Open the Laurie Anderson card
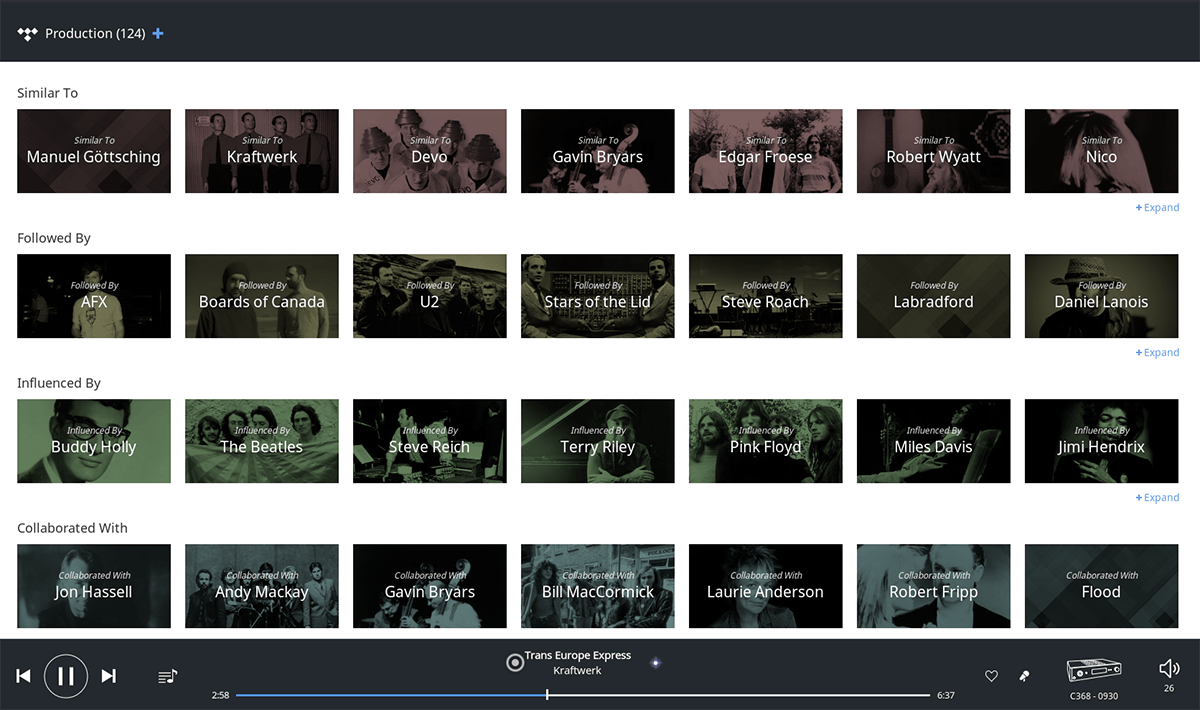1200x710 pixels. (x=766, y=586)
